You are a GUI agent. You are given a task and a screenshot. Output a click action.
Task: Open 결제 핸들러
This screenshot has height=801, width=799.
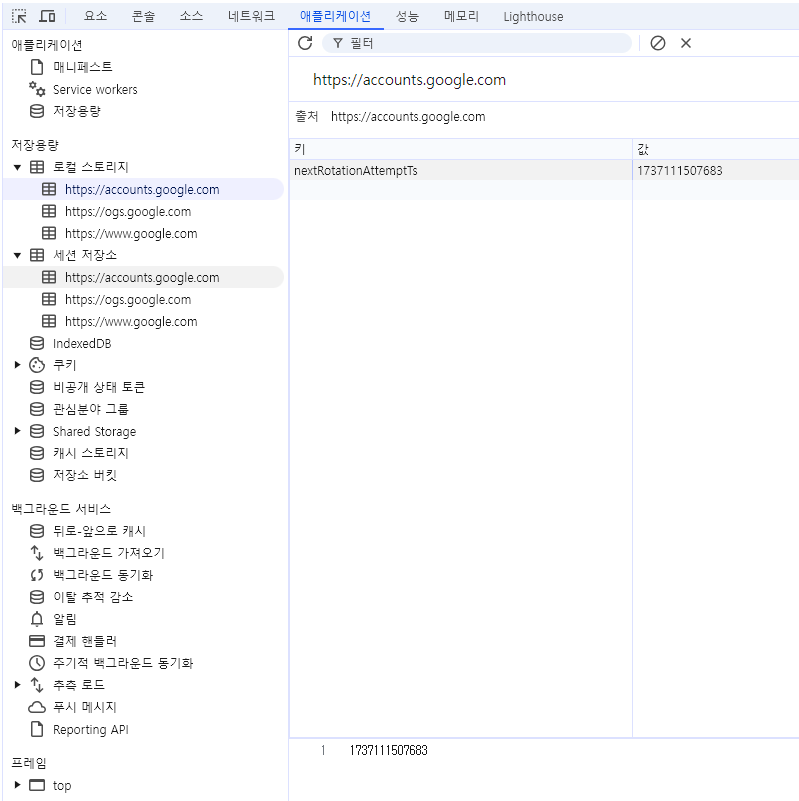(85, 641)
